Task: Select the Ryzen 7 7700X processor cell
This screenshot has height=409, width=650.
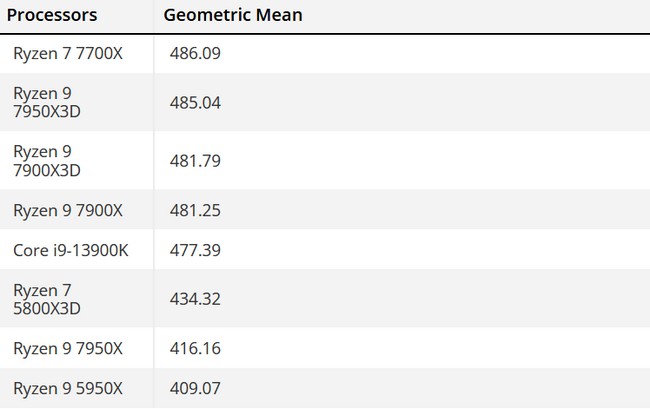Action: [x=68, y=54]
